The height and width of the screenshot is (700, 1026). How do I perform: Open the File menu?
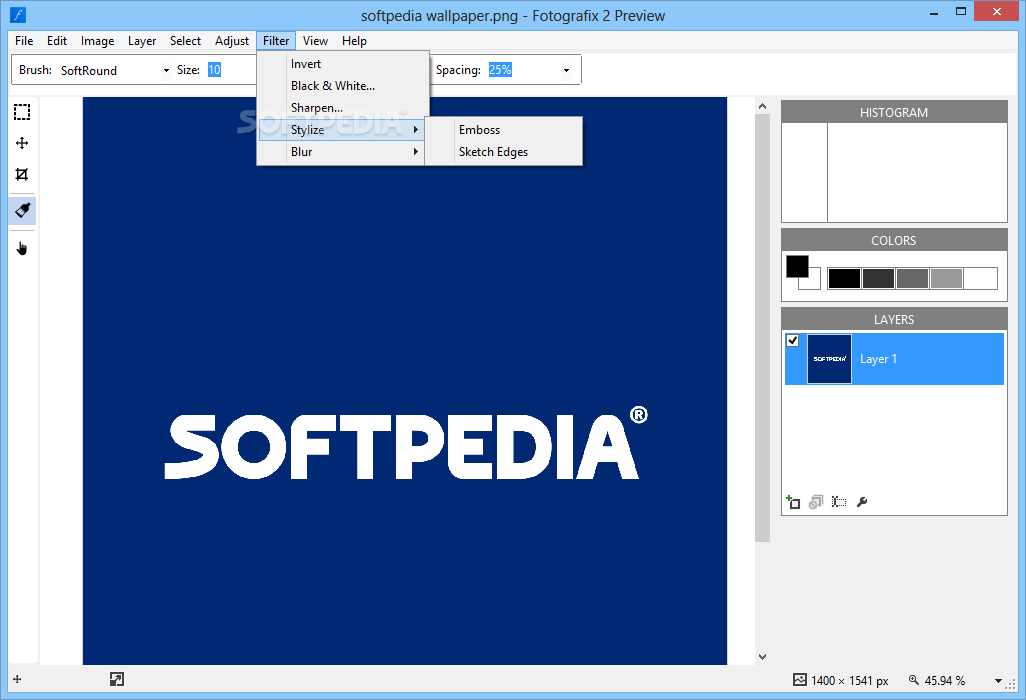(x=24, y=41)
